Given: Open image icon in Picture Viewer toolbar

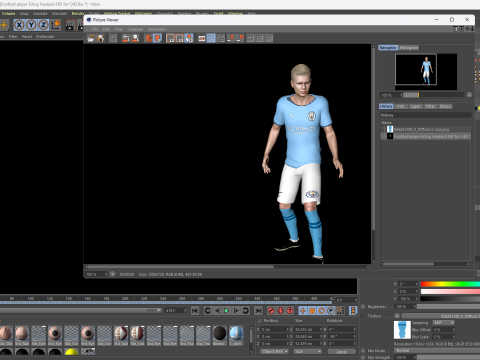Looking at the screenshot, I should coord(91,38).
